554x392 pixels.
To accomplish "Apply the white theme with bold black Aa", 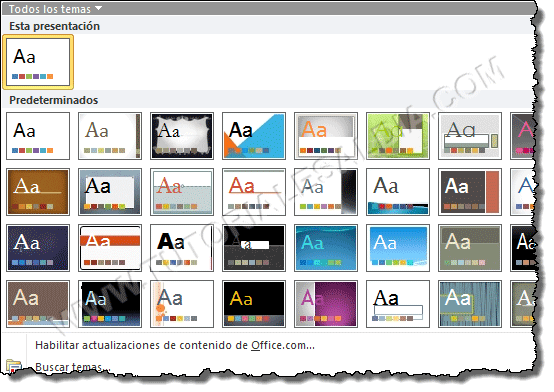I will point(182,248).
